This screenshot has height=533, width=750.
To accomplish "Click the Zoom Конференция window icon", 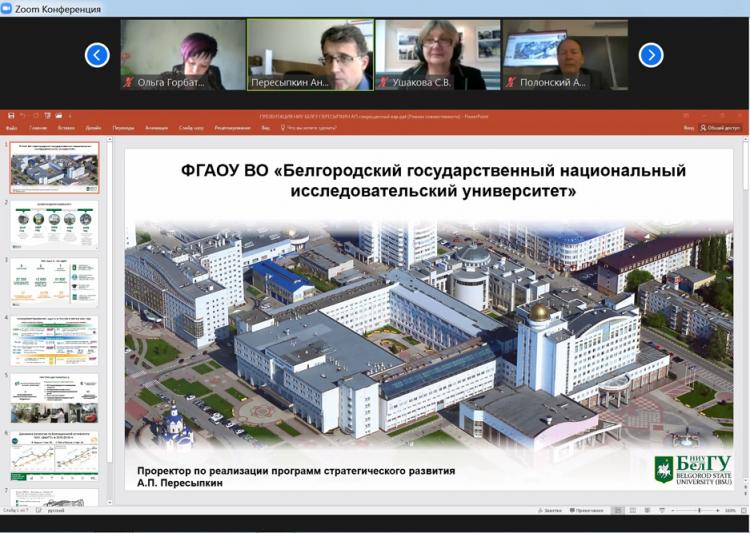I will tap(7, 8).
